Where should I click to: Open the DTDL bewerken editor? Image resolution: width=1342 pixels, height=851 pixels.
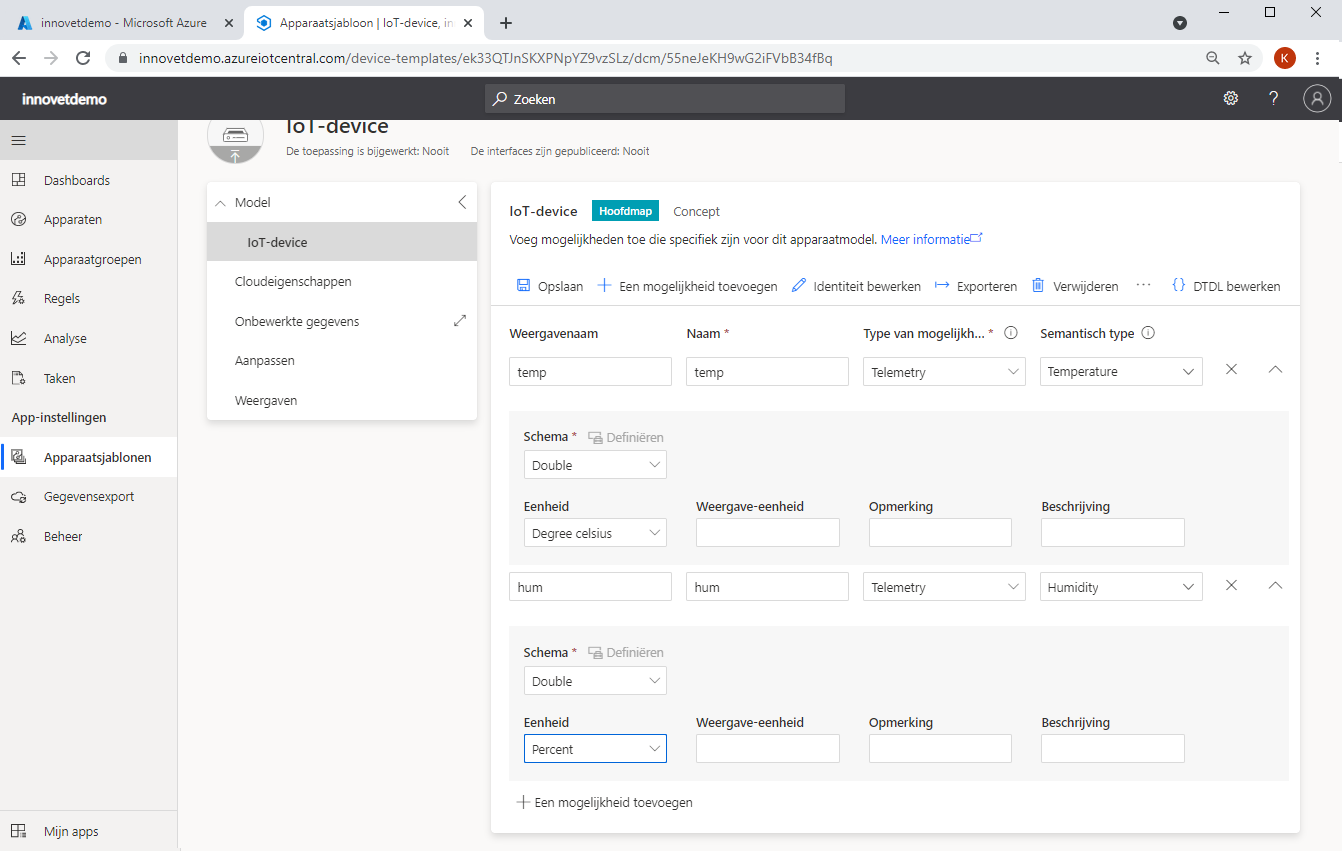(x=1225, y=286)
